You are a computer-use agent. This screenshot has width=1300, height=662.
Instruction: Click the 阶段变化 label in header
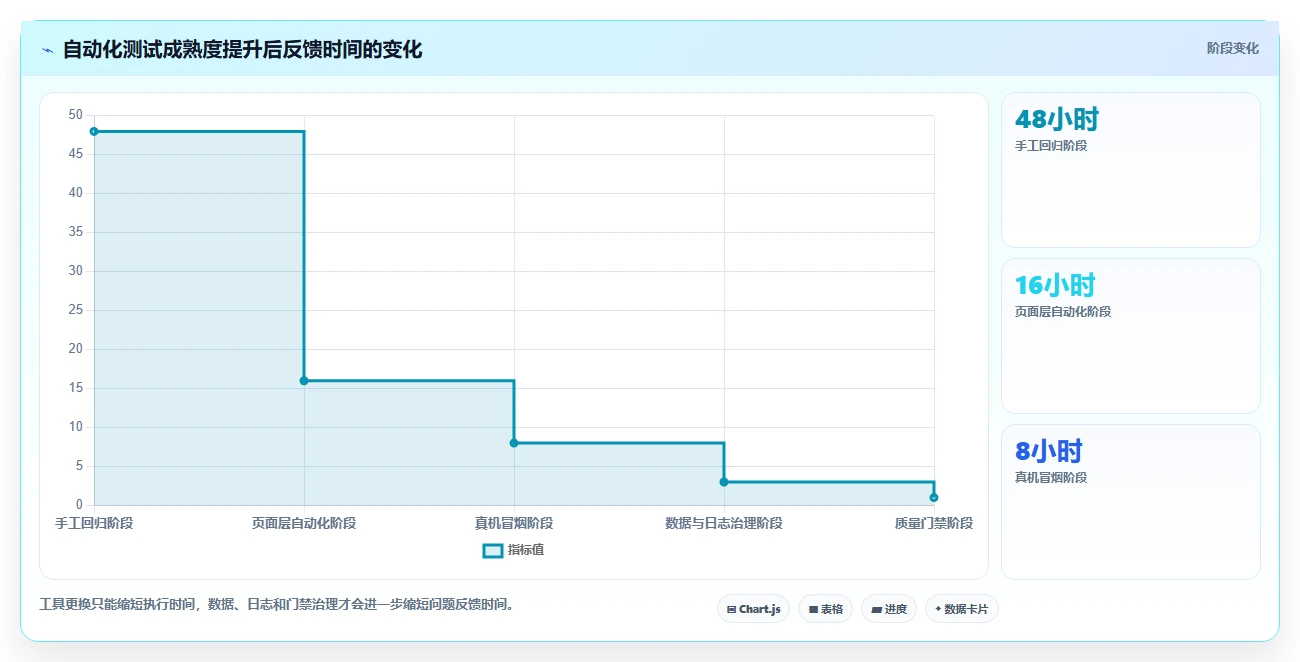1232,48
